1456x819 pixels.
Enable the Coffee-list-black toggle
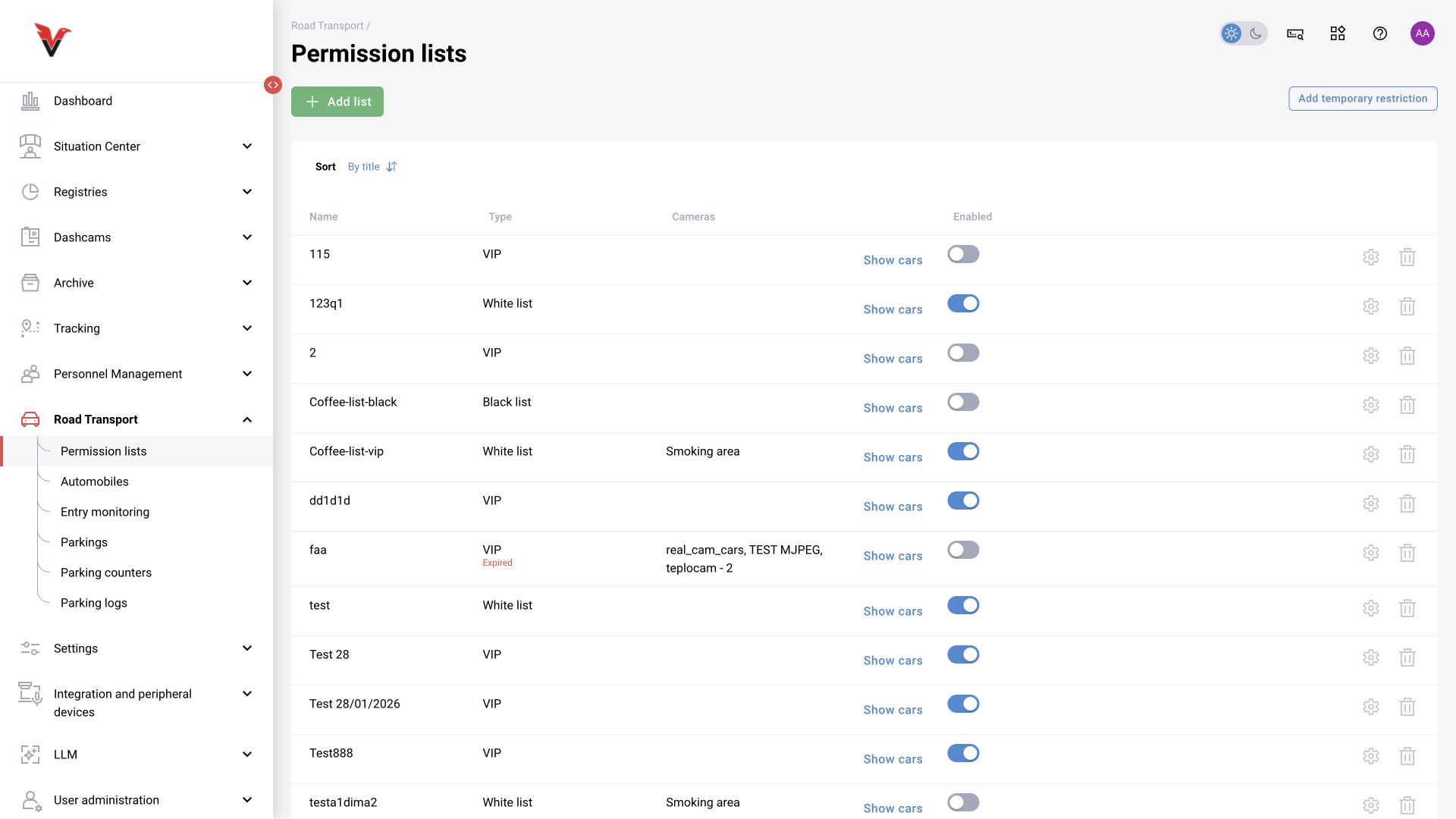point(963,402)
